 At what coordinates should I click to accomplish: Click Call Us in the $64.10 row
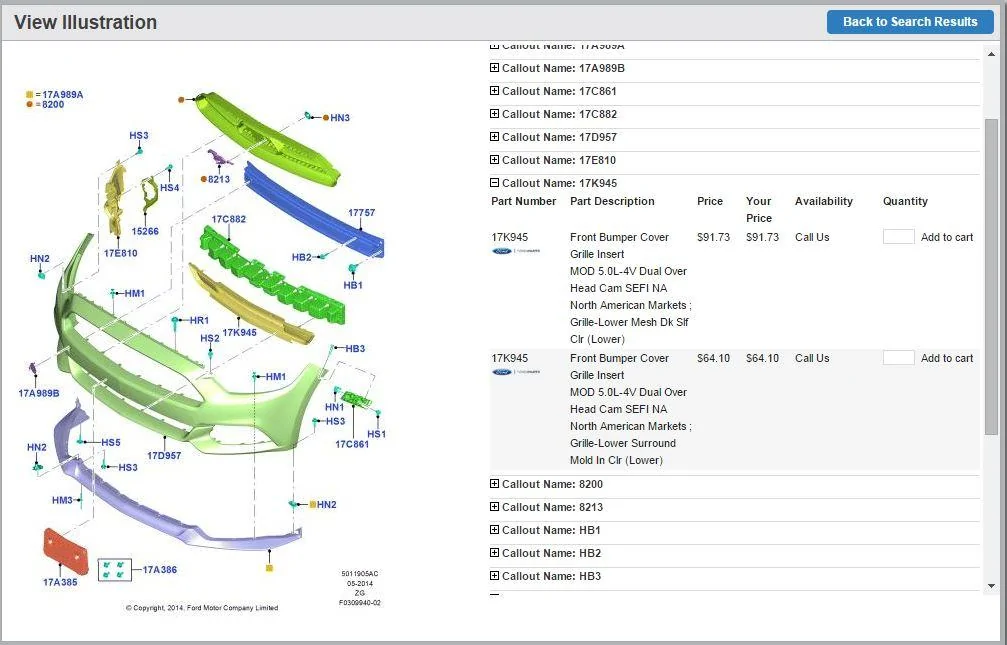tap(812, 358)
